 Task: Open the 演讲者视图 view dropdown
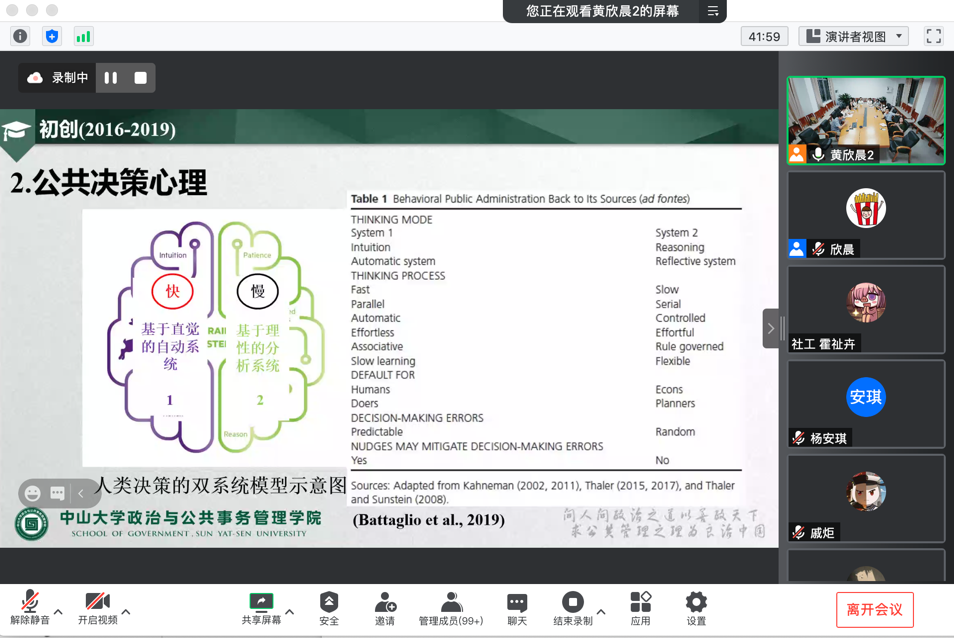854,37
